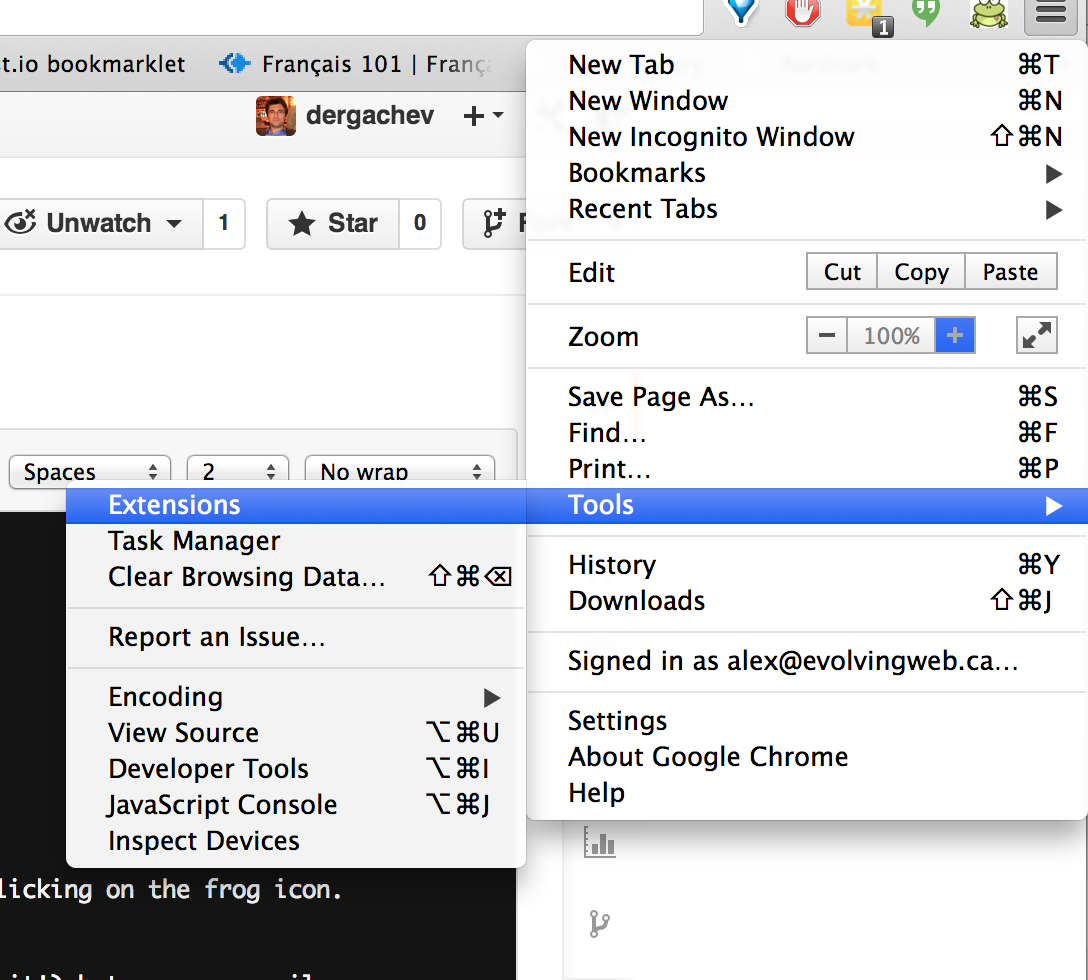This screenshot has width=1088, height=980.
Task: Open the Spaces indent mode dropdown
Action: click(90, 472)
